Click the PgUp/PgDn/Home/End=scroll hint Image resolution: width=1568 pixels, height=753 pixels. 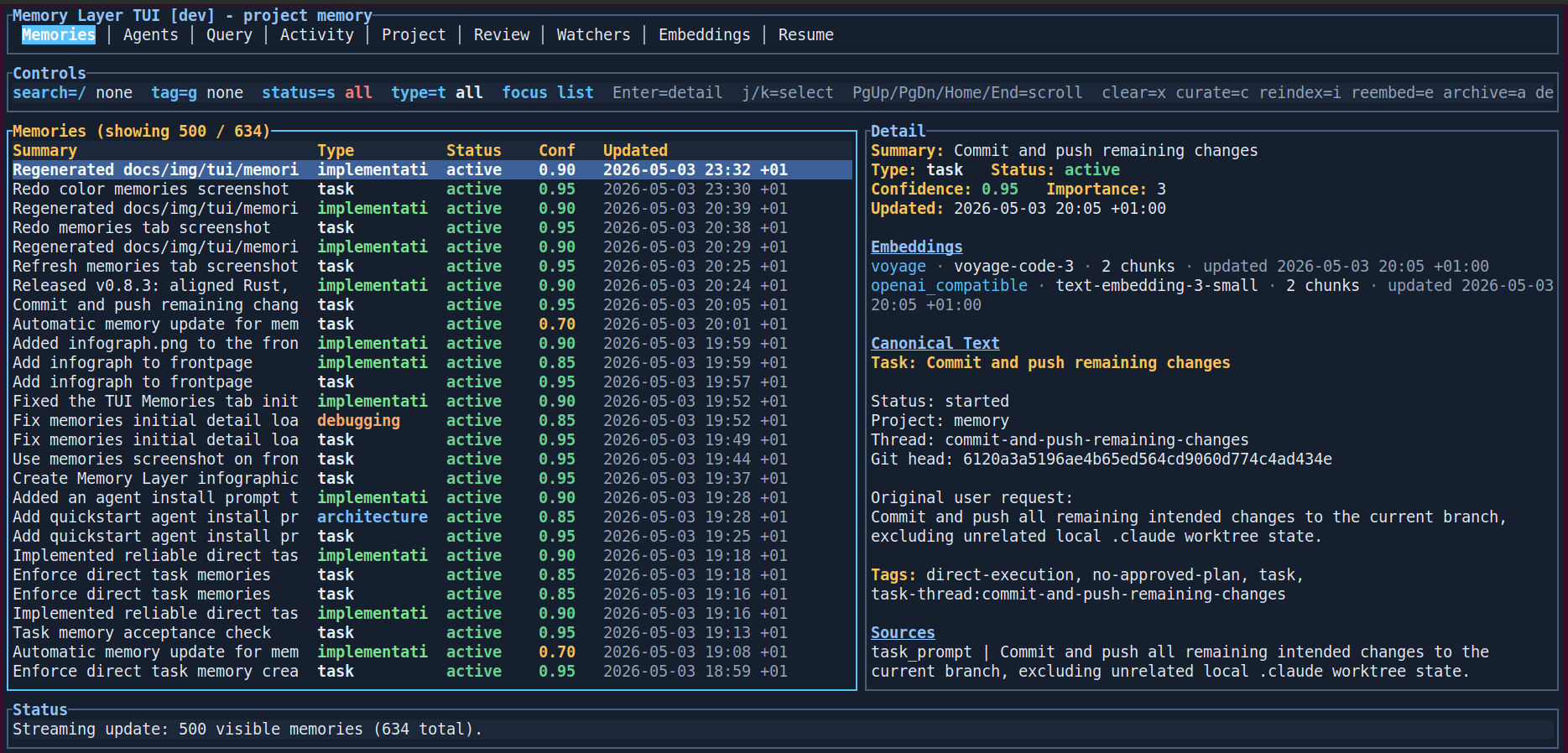[x=967, y=92]
